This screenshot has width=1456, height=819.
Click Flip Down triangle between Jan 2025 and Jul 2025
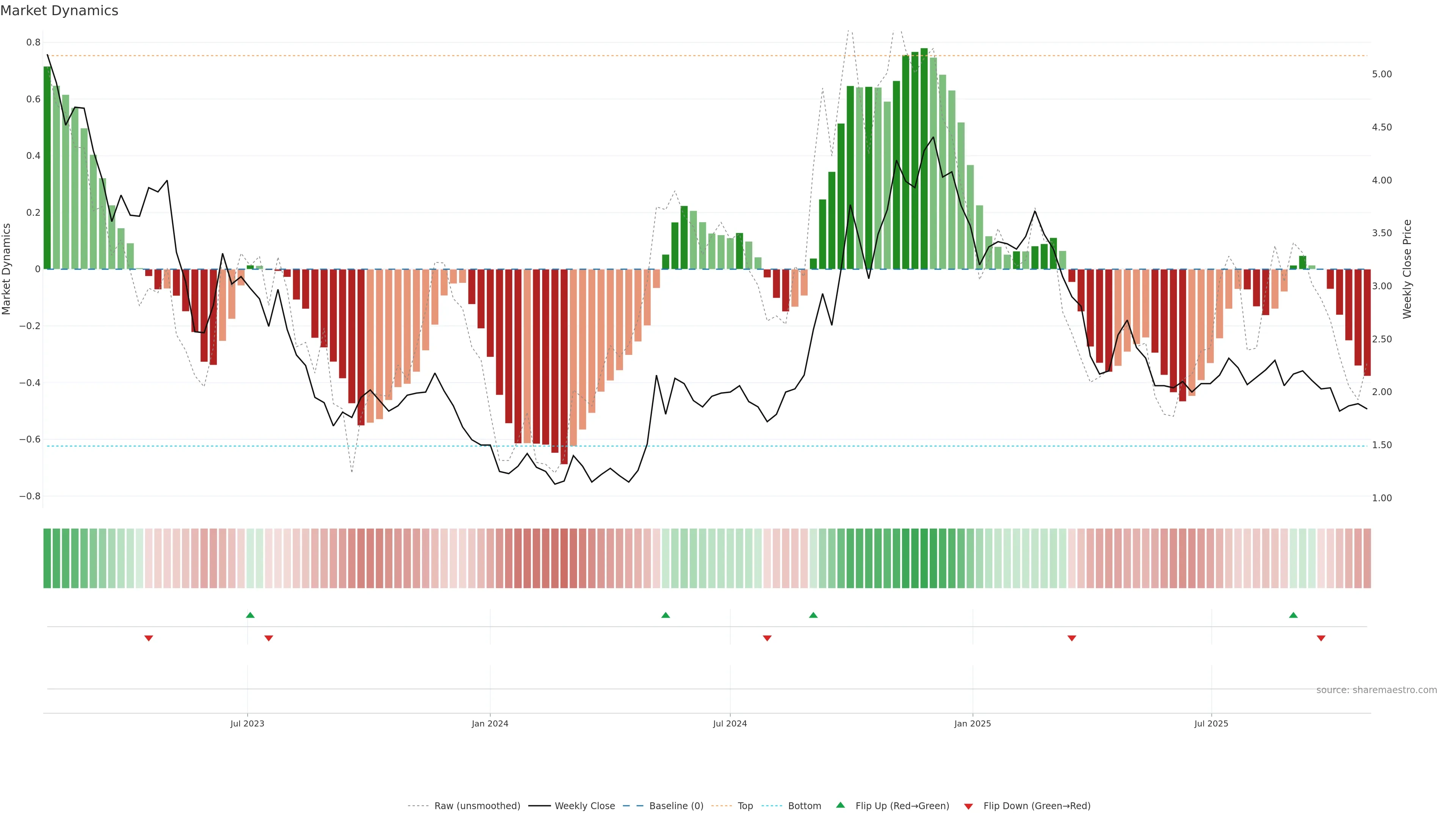1072,638
